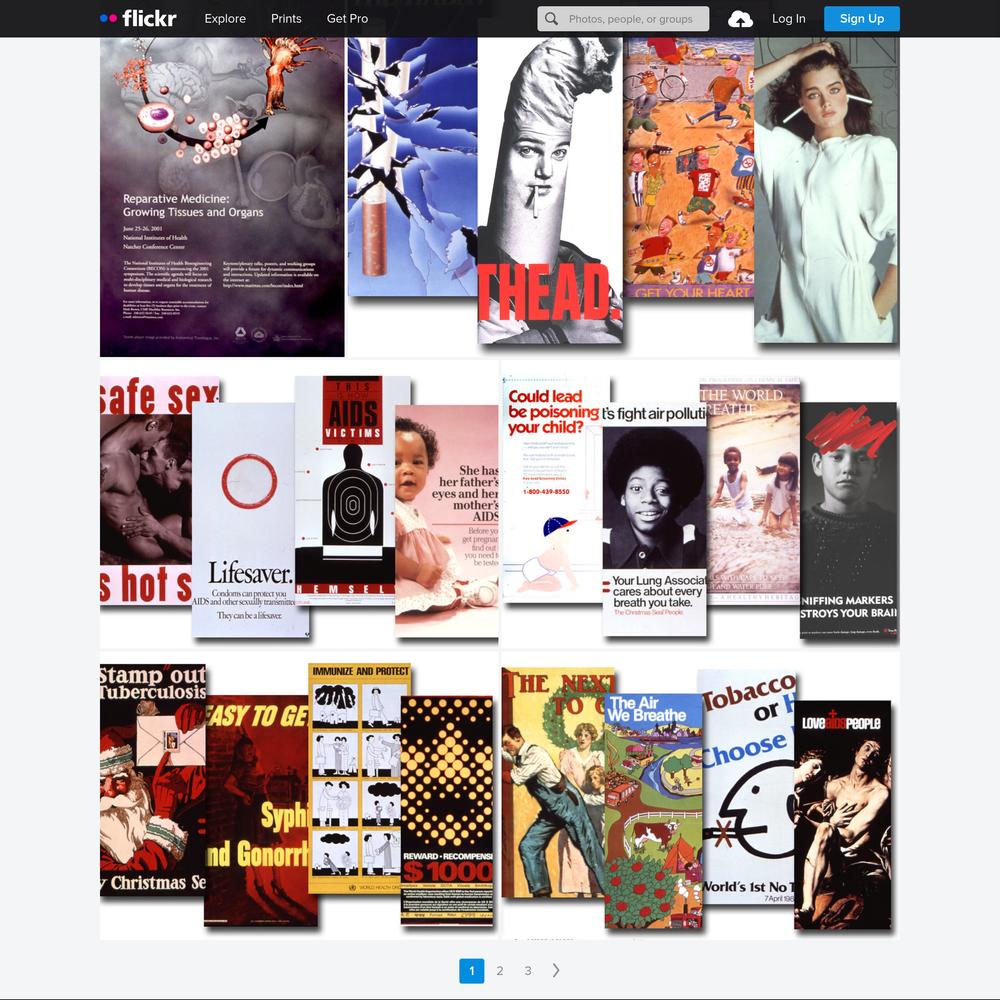Open the blue torn cigarette poster
Viewport: 1000px width, 1000px height.
coord(412,166)
